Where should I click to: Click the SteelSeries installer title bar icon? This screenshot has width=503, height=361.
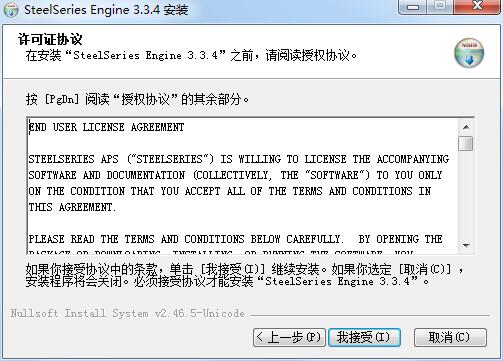11,10
